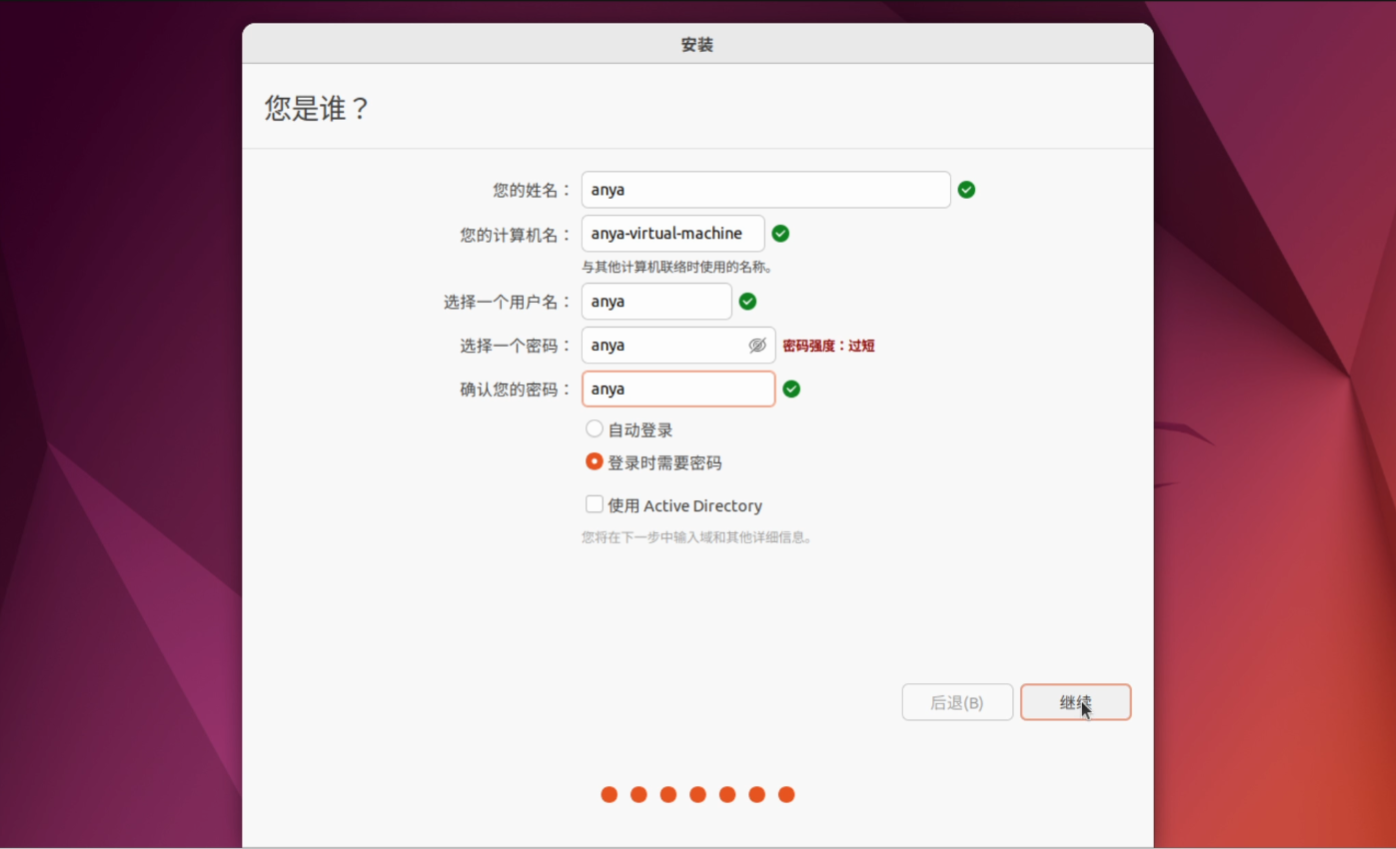Select the 登录时需要密码 radio option
This screenshot has height=849, width=1396.
(594, 462)
